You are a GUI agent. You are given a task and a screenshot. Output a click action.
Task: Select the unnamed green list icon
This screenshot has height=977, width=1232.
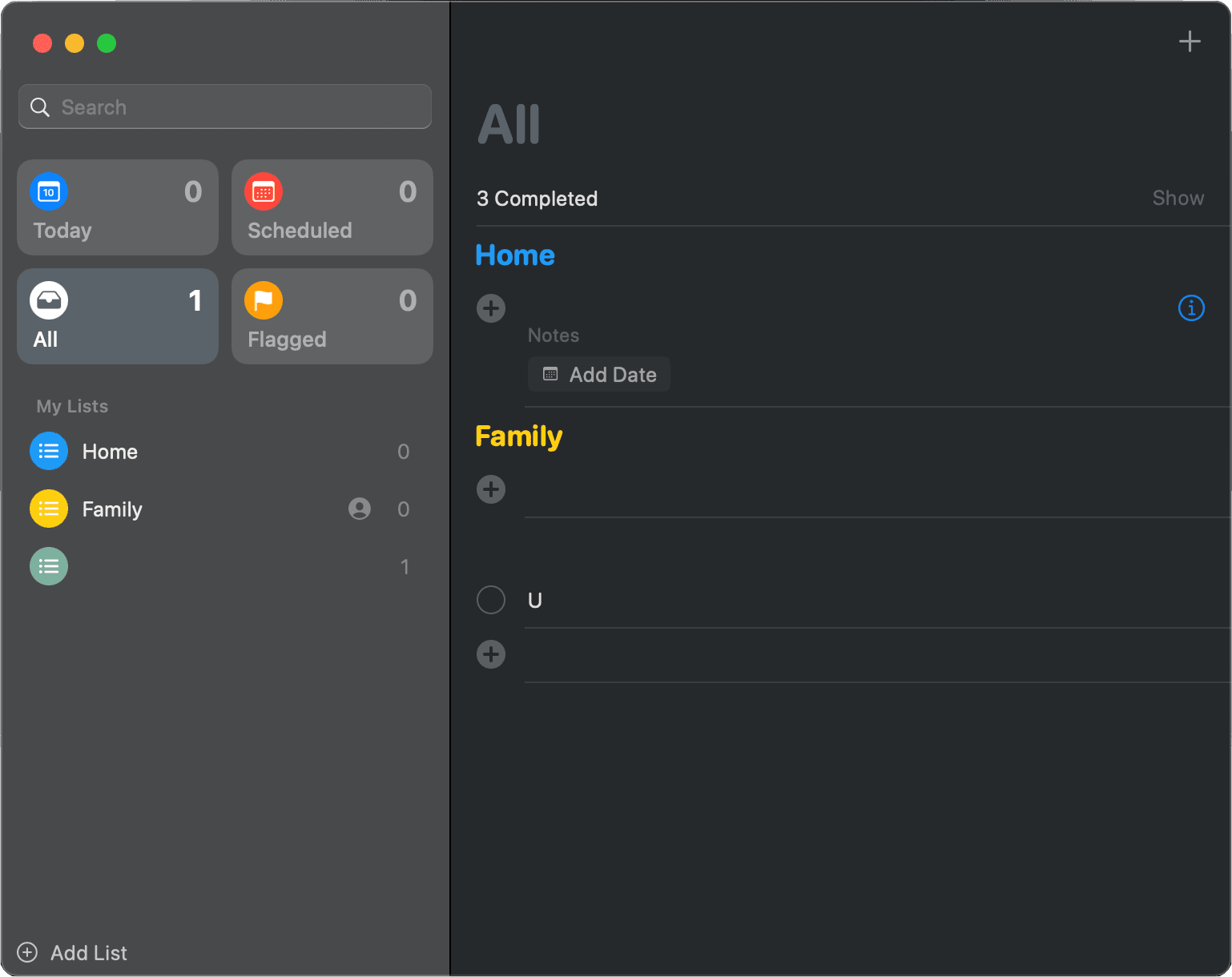tap(49, 566)
